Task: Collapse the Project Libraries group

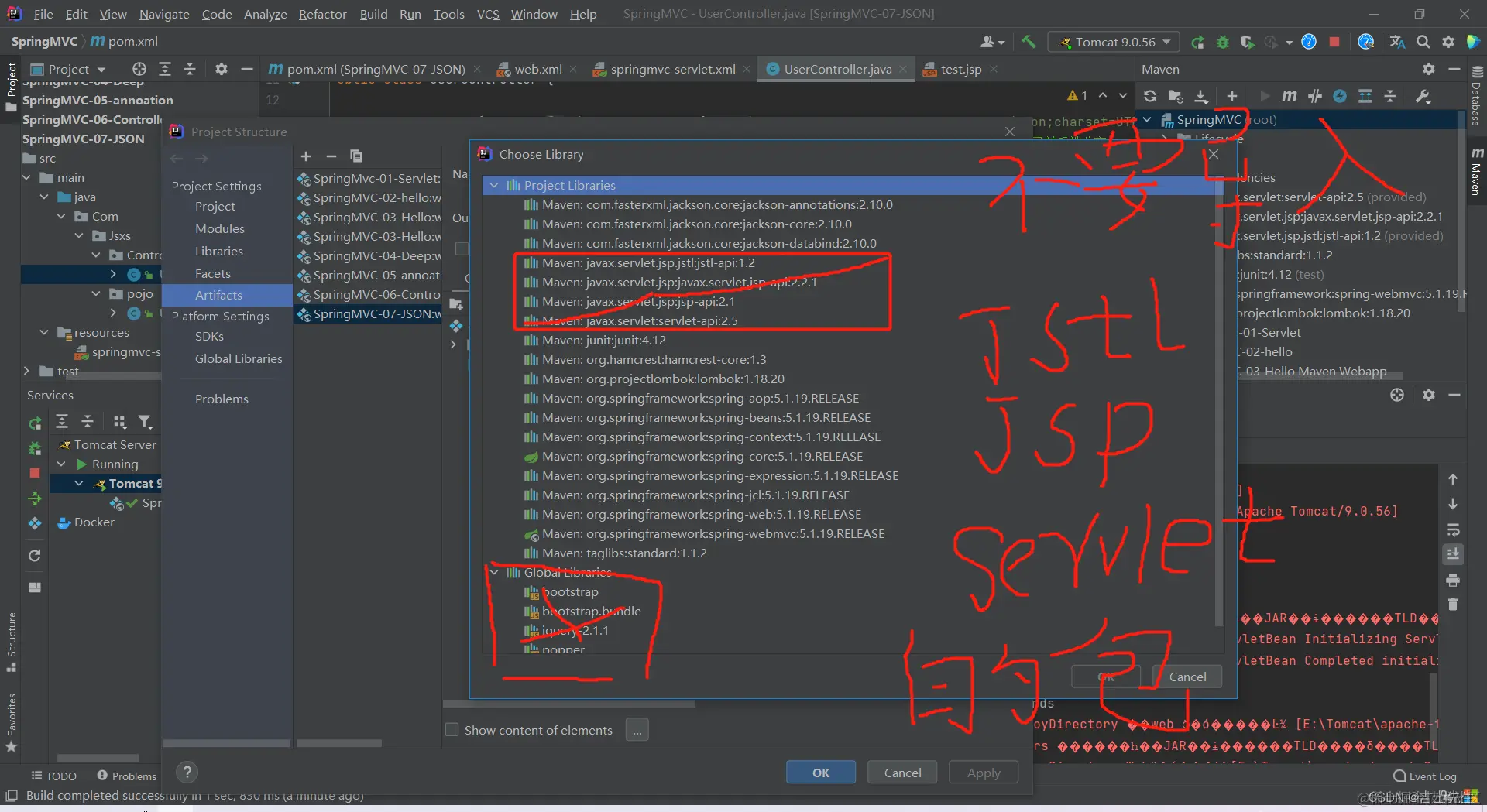Action: tap(494, 185)
